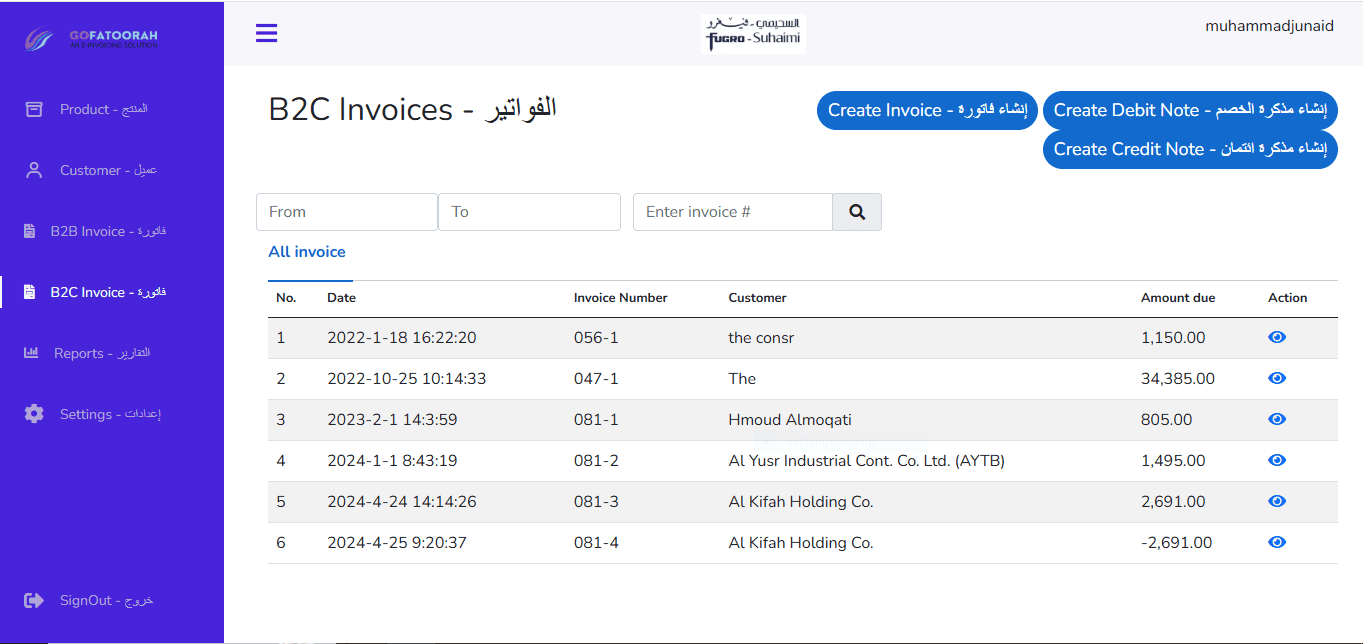Click the search magnifier icon button
1363x644 pixels.
[x=857, y=212]
